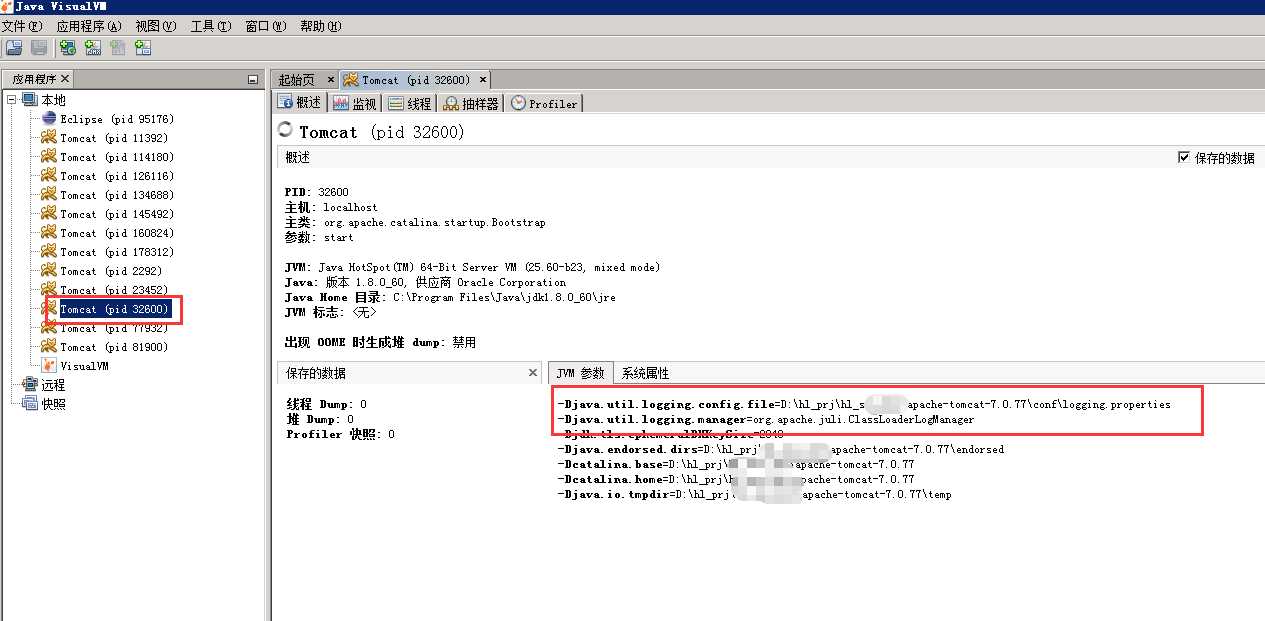
Task: Click the Tomcat icon for pid 2292
Action: click(49, 270)
